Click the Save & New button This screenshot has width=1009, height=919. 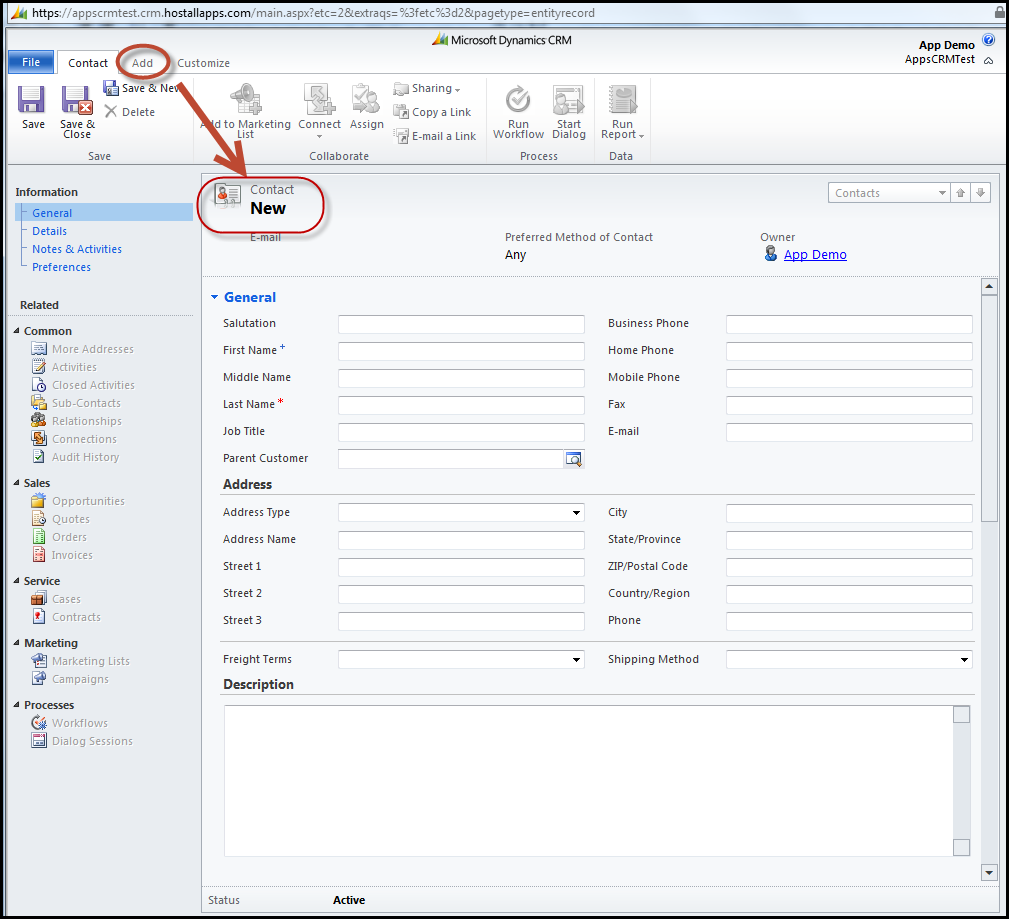(x=143, y=88)
